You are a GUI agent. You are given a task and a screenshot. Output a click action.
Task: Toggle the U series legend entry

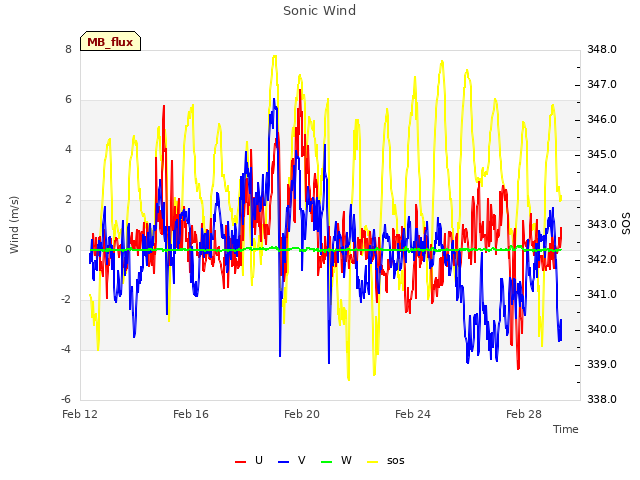[249, 460]
